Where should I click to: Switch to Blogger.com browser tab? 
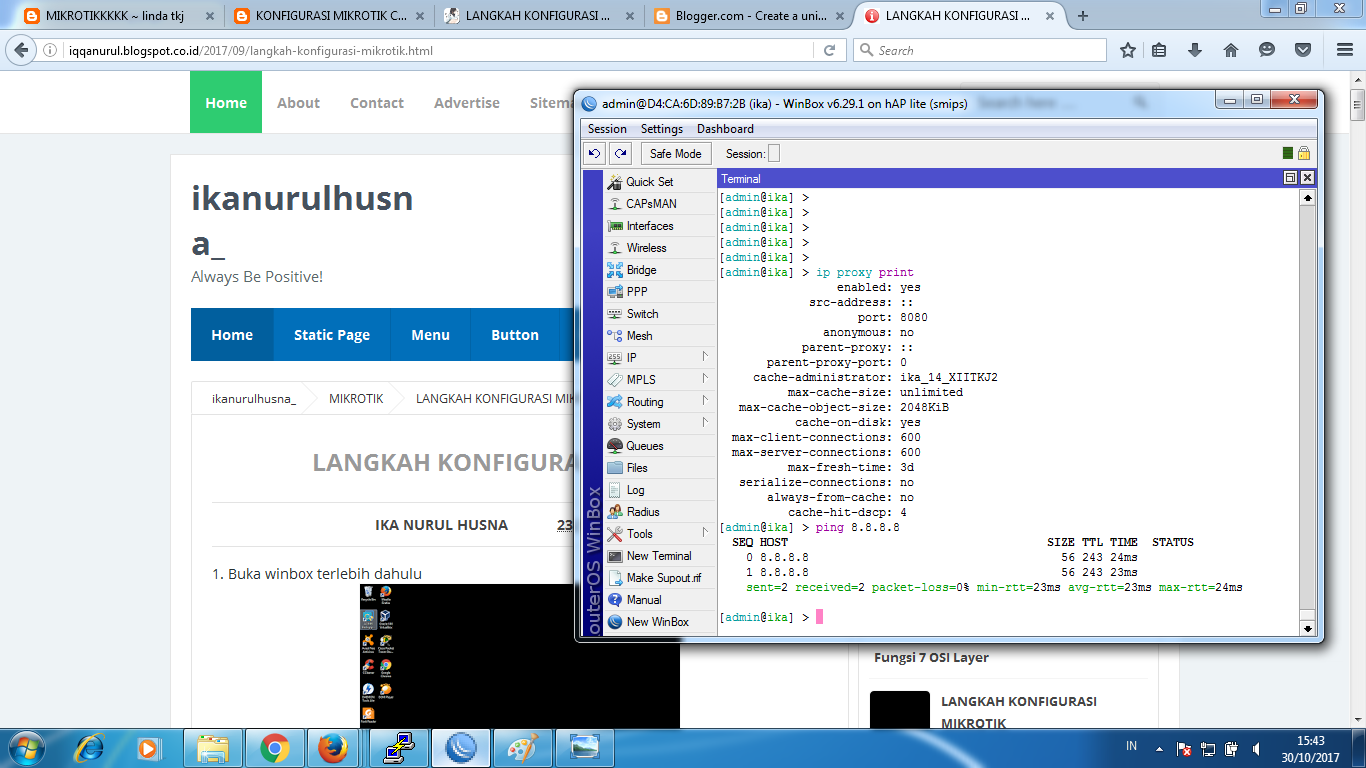pos(749,16)
